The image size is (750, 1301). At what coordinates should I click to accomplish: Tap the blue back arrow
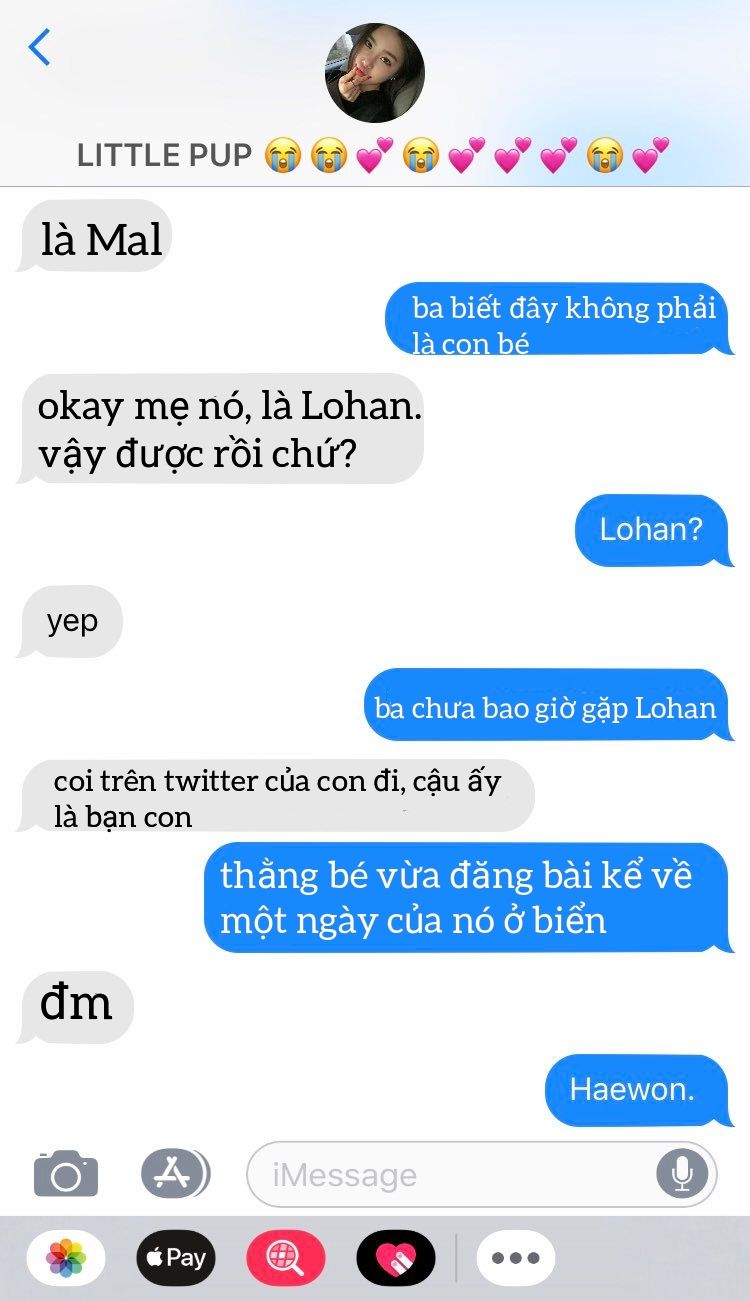tap(39, 47)
